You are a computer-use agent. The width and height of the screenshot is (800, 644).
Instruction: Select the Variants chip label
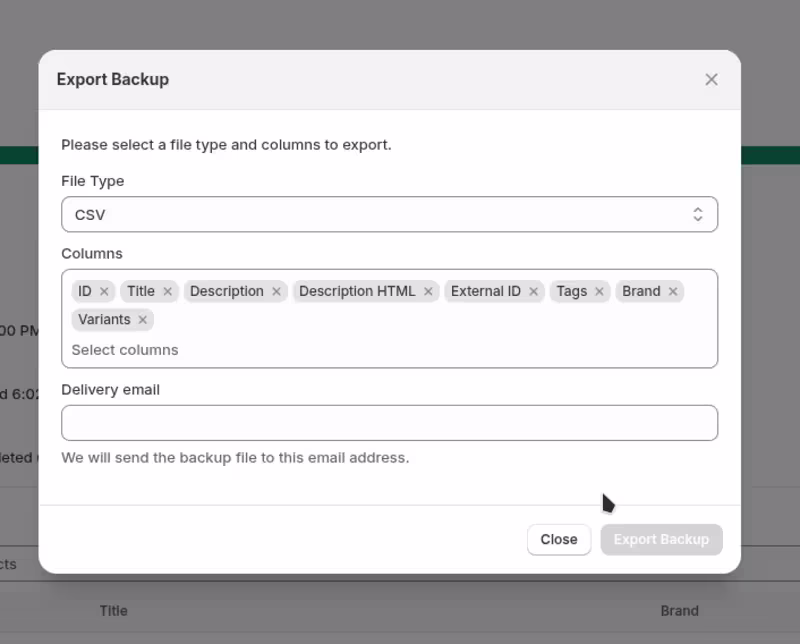[106, 320]
